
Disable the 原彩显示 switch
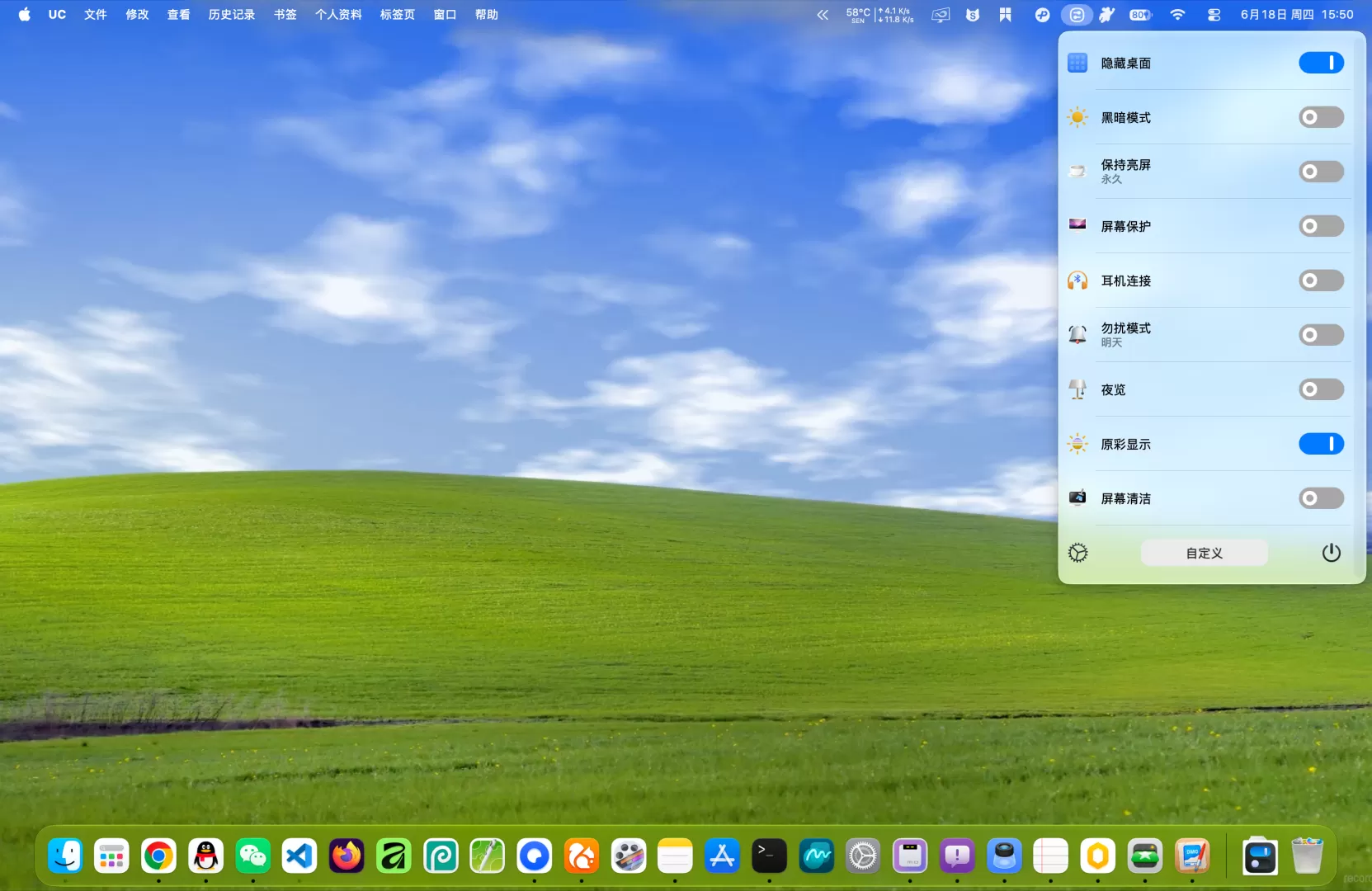[x=1321, y=444]
